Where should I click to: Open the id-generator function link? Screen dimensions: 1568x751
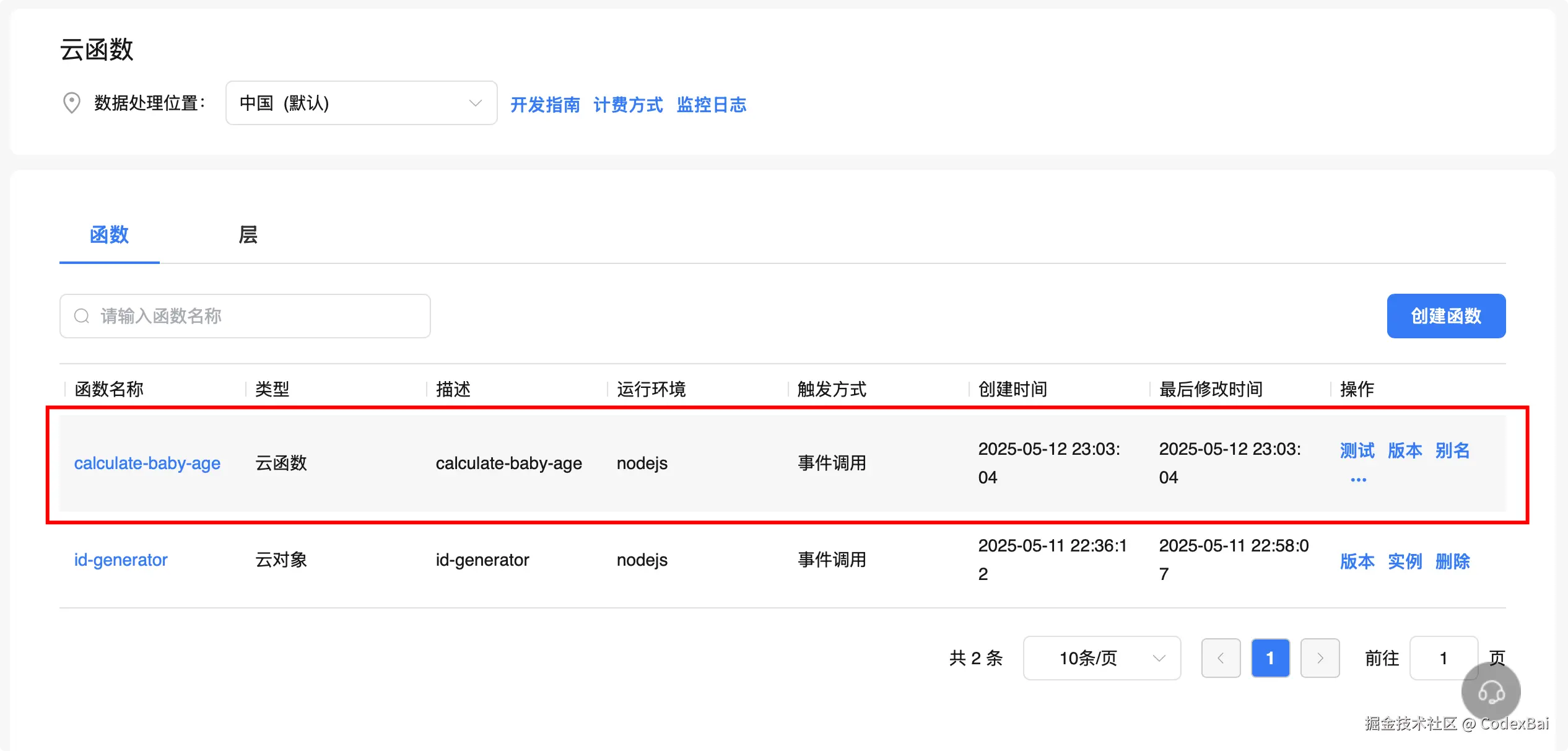coord(121,560)
